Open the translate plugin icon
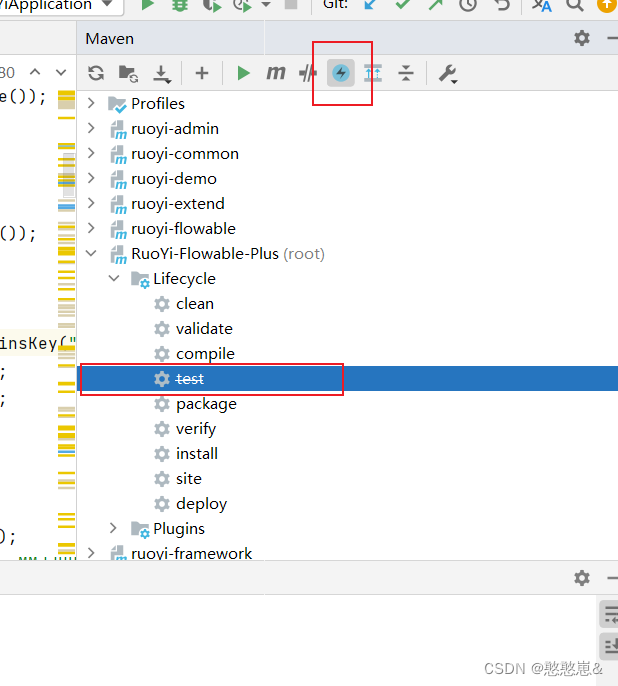This screenshot has width=618, height=686. (x=541, y=5)
